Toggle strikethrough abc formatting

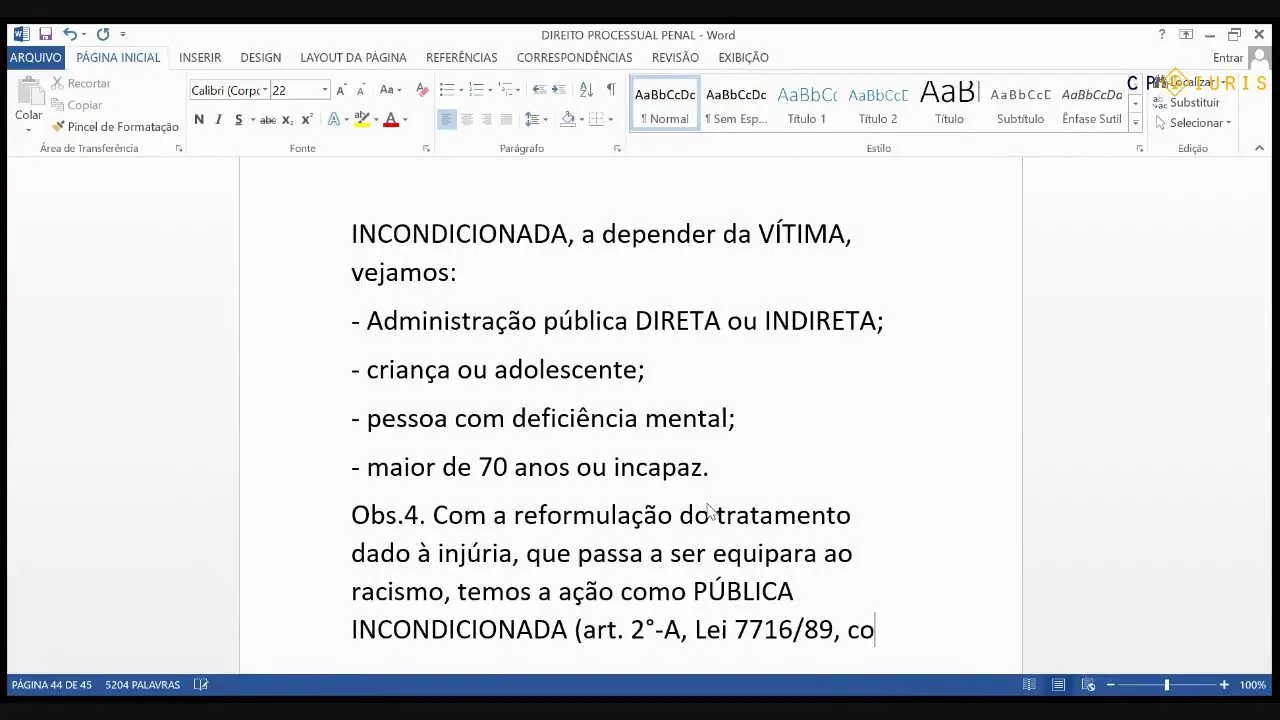tap(268, 120)
